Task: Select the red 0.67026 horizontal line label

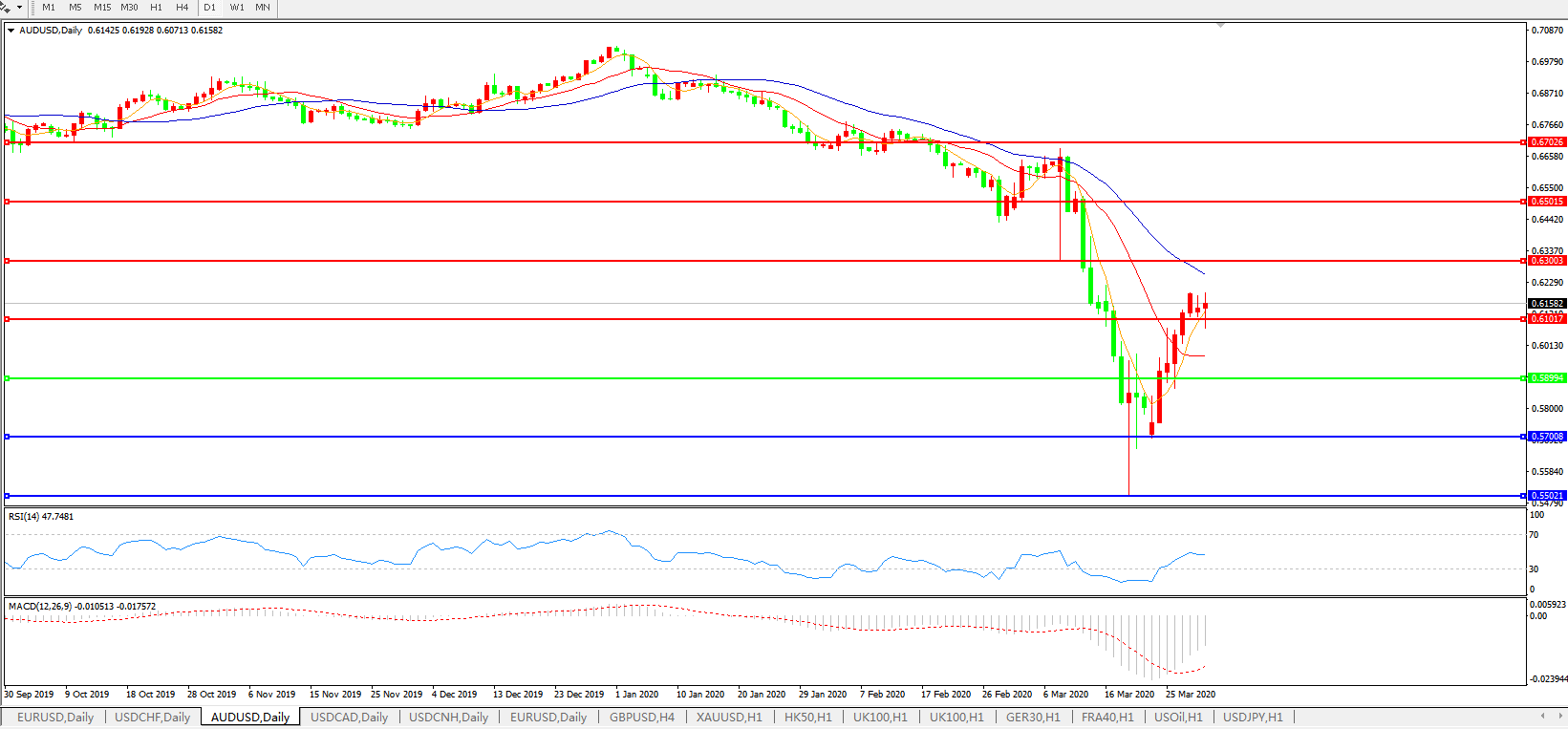Action: 1547,142
